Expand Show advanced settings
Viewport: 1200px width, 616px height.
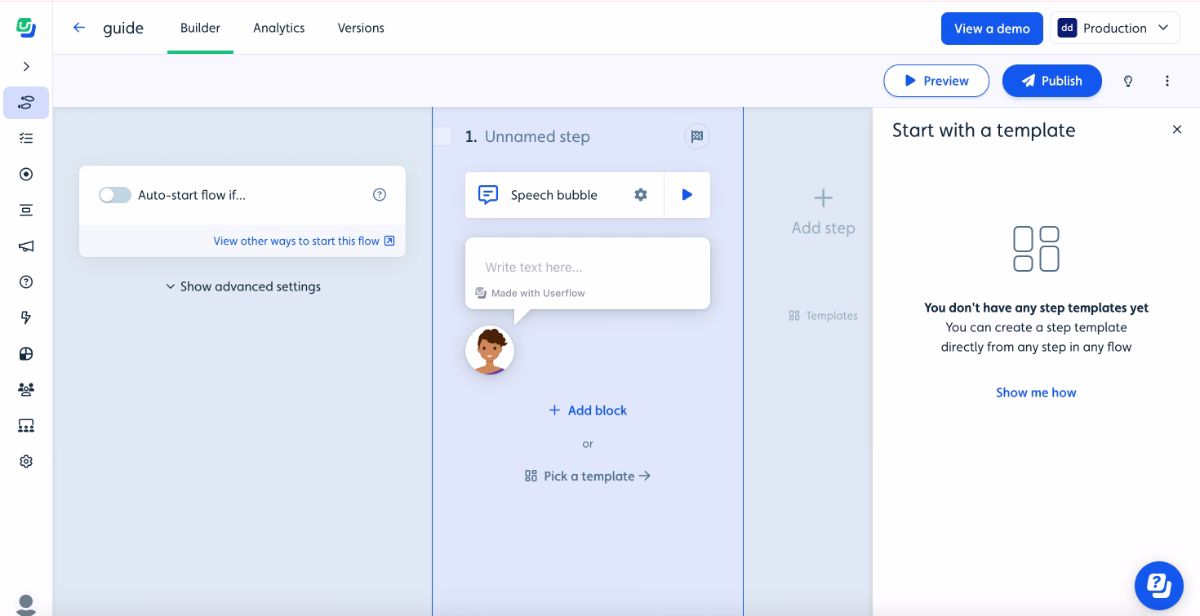242,286
